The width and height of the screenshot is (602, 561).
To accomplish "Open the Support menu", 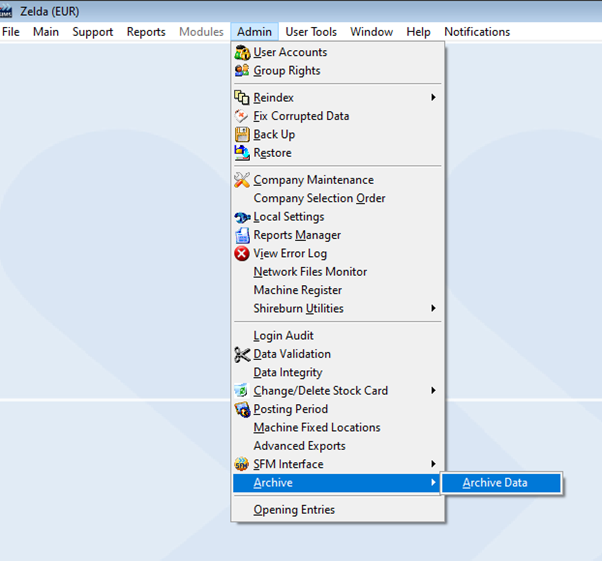I will point(93,32).
